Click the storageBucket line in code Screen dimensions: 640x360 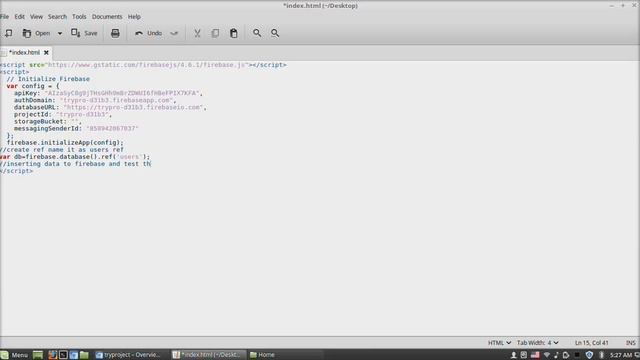coord(48,122)
